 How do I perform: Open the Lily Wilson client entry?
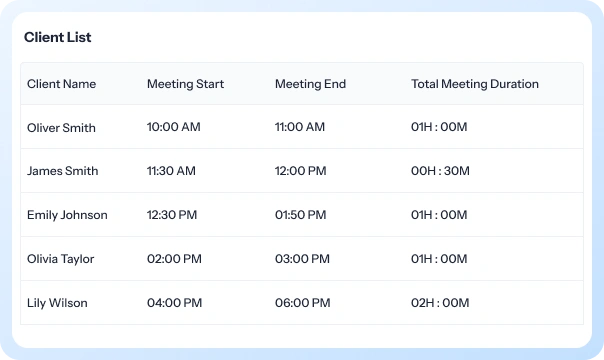(57, 303)
